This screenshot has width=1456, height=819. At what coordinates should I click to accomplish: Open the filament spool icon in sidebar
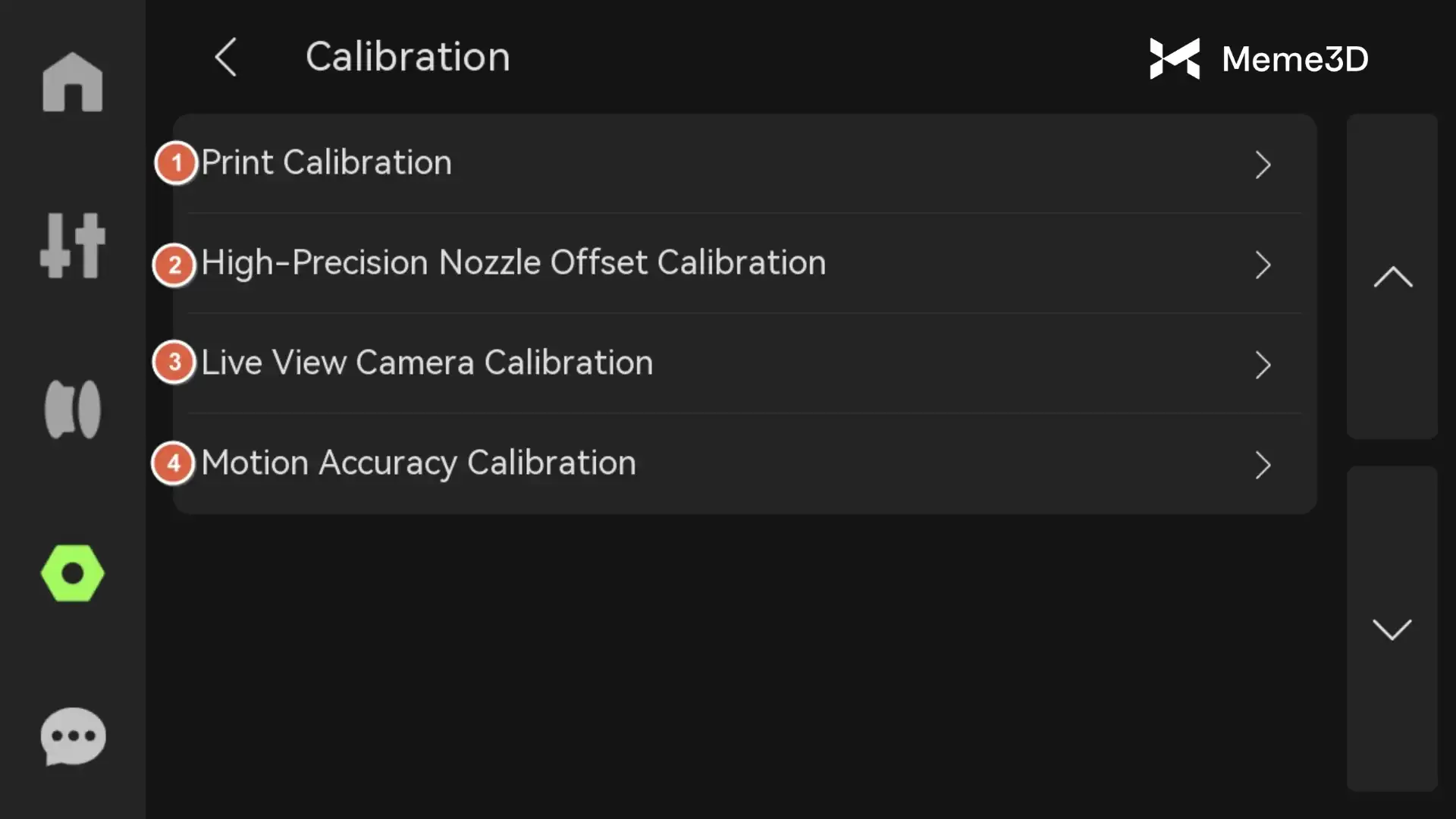(x=73, y=409)
